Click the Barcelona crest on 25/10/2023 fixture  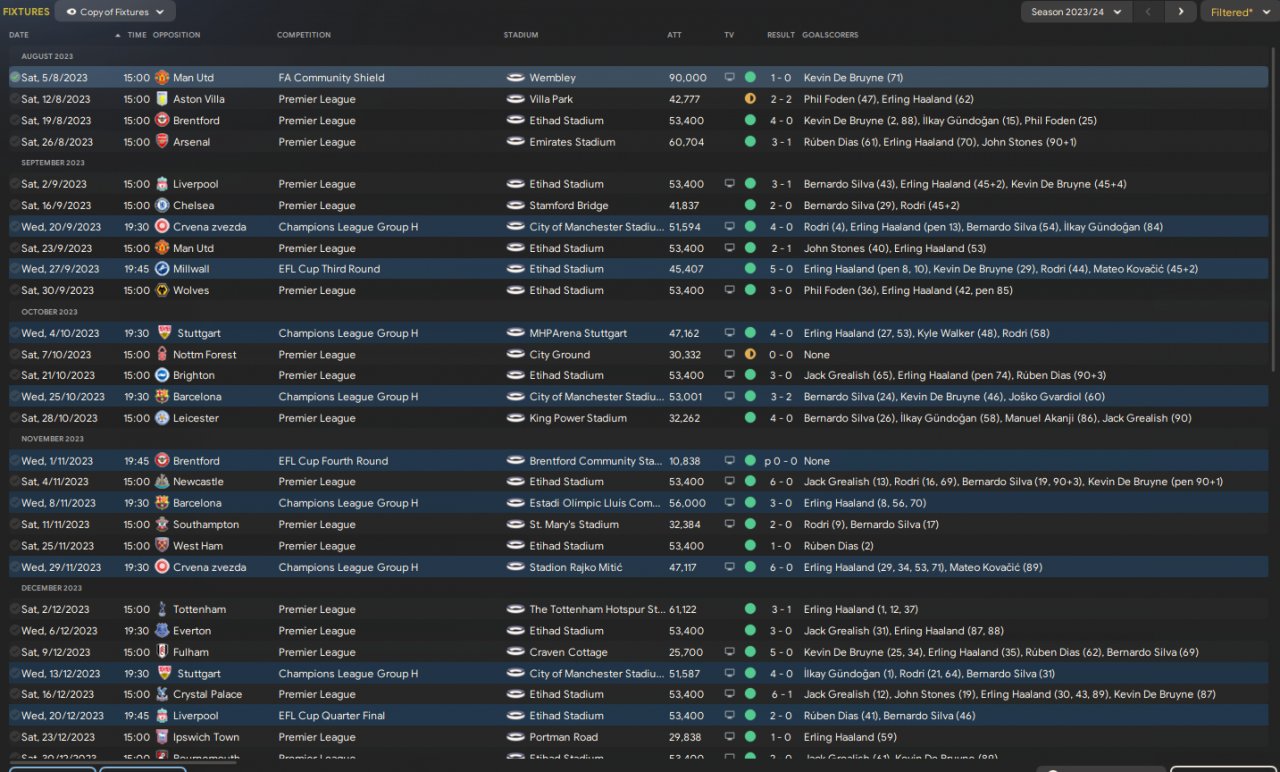(x=162, y=397)
